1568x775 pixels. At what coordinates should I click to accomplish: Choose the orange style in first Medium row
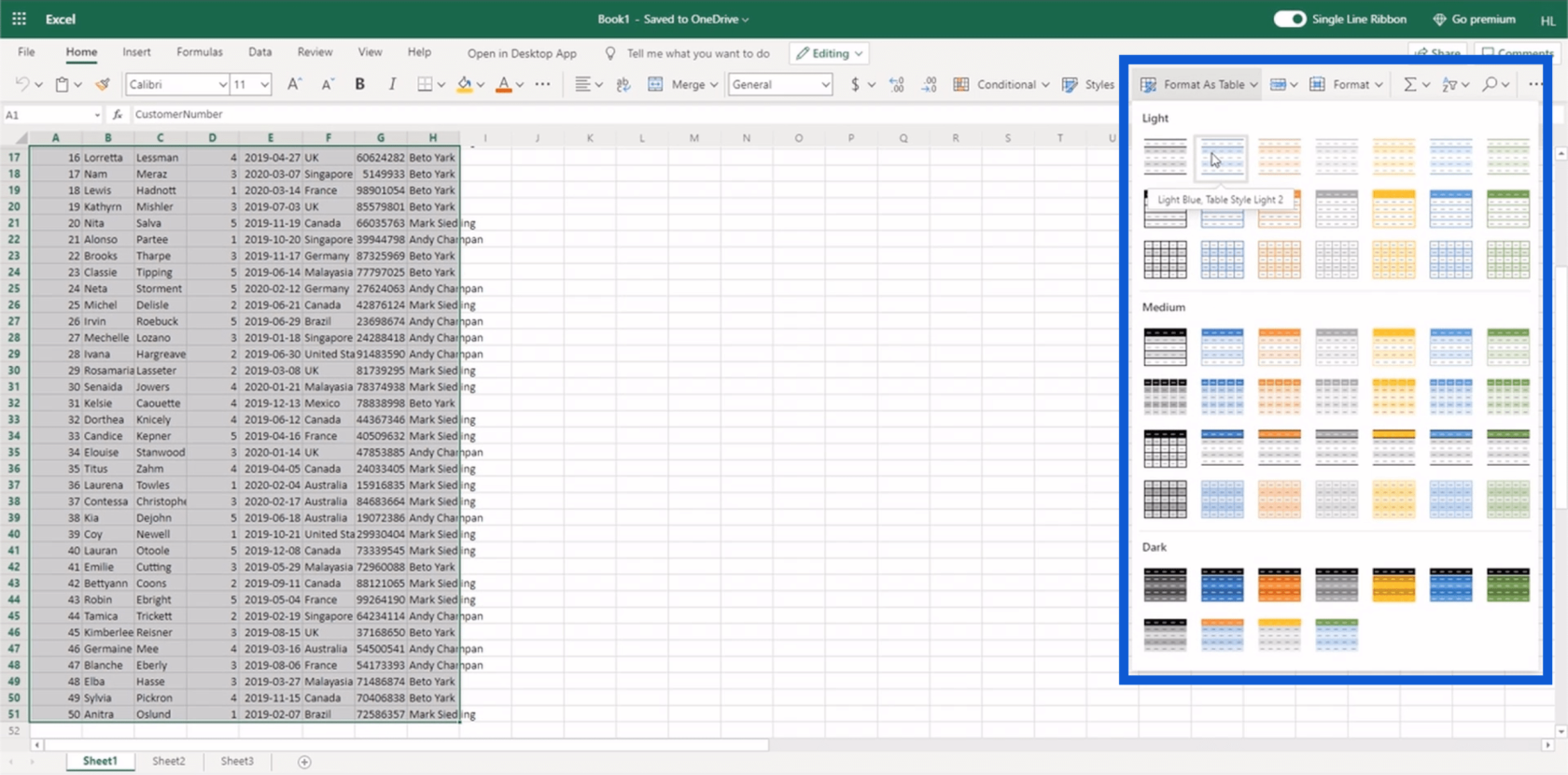[x=1279, y=346]
